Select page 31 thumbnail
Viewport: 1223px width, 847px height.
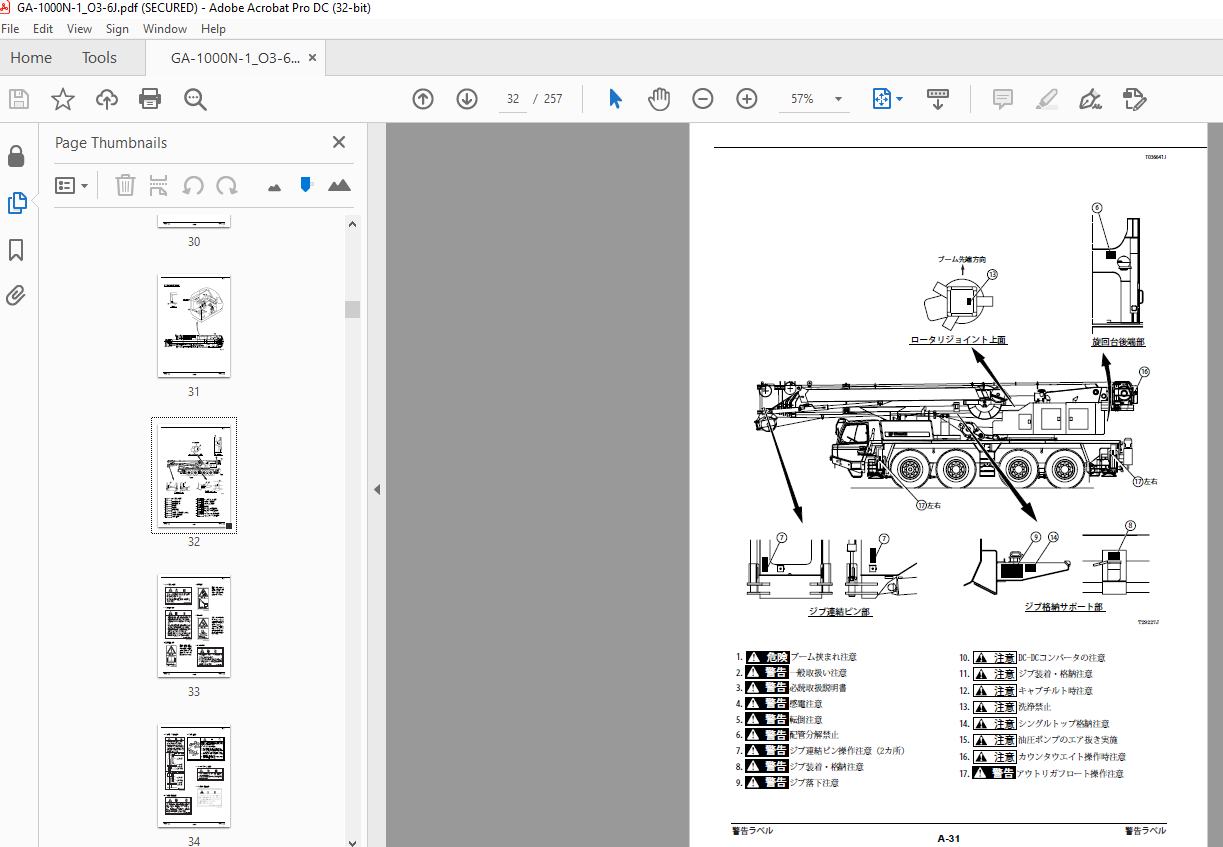194,327
